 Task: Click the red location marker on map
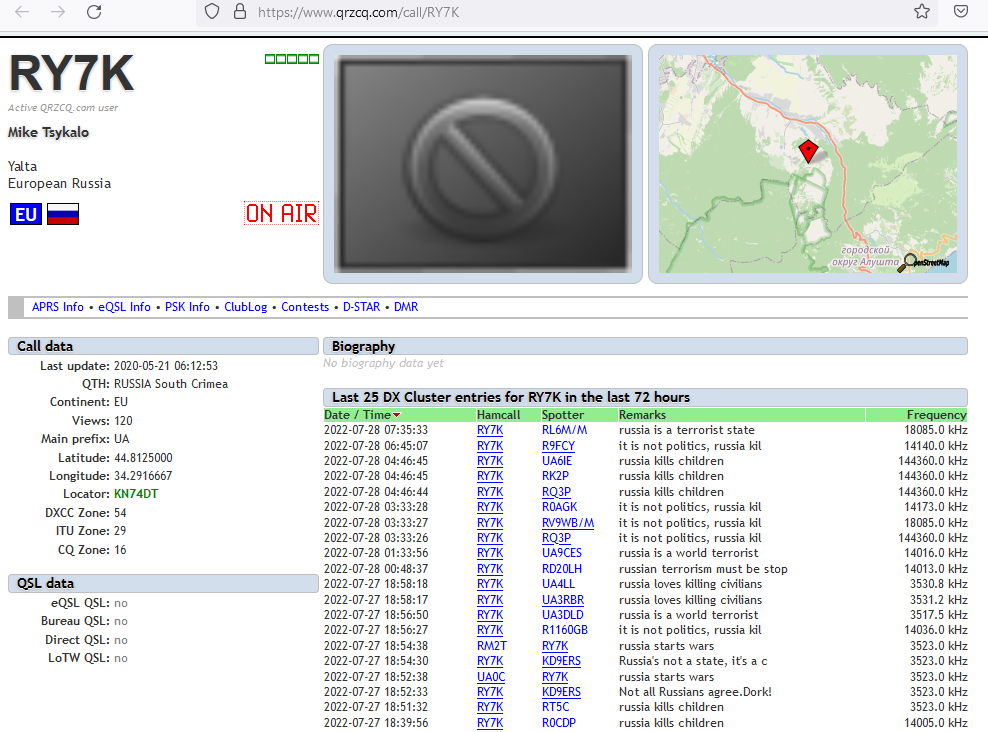[808, 152]
